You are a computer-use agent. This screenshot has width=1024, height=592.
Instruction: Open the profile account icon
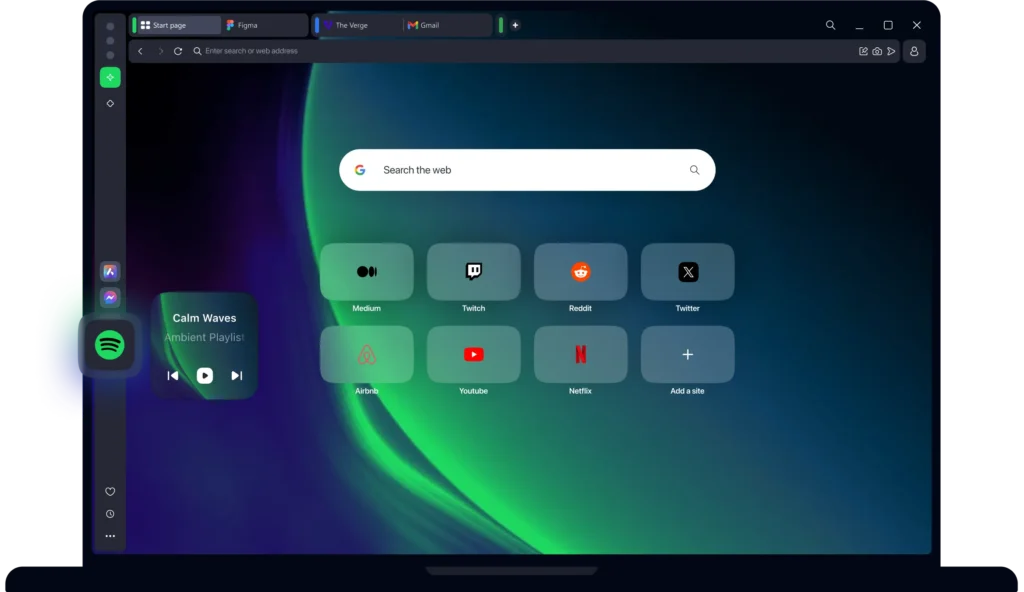(x=914, y=51)
